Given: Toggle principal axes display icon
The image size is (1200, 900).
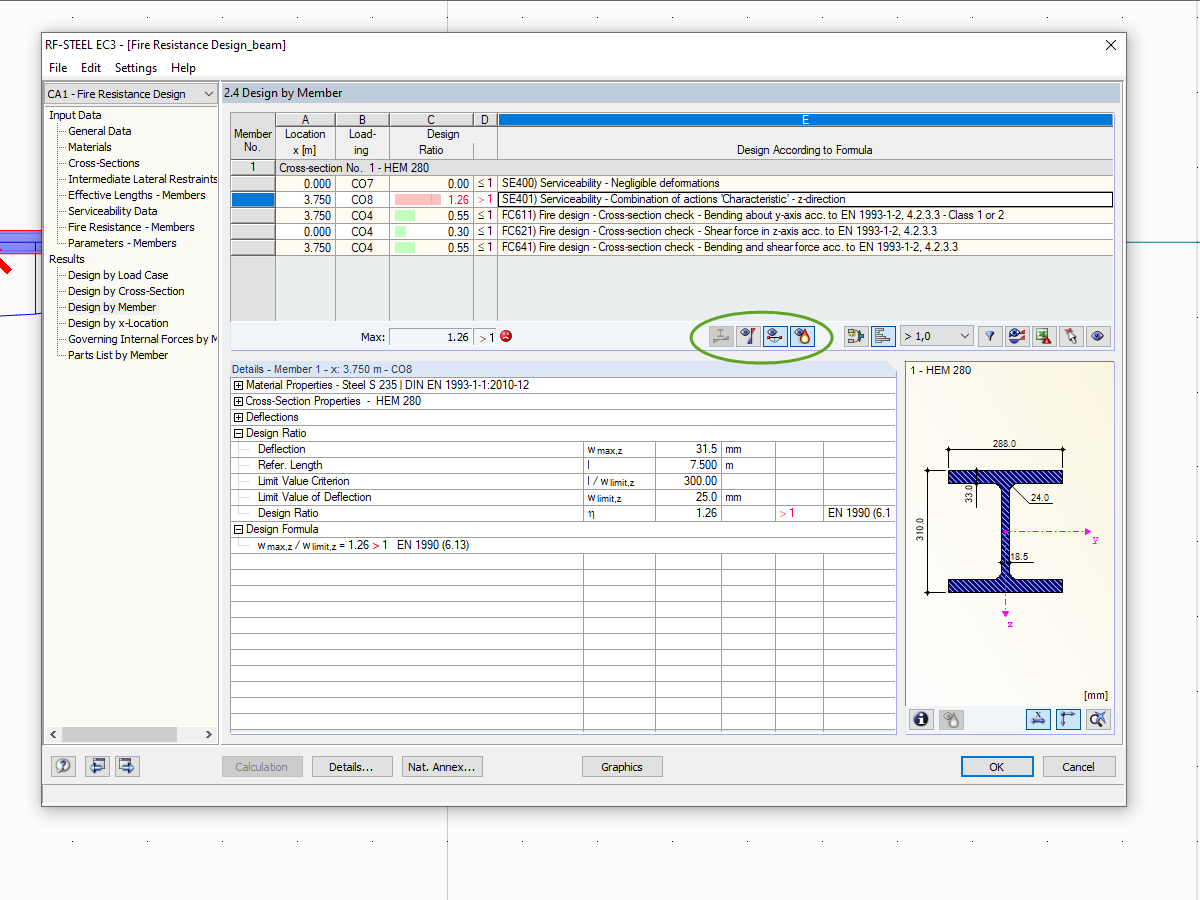Looking at the screenshot, I should pos(1068,719).
